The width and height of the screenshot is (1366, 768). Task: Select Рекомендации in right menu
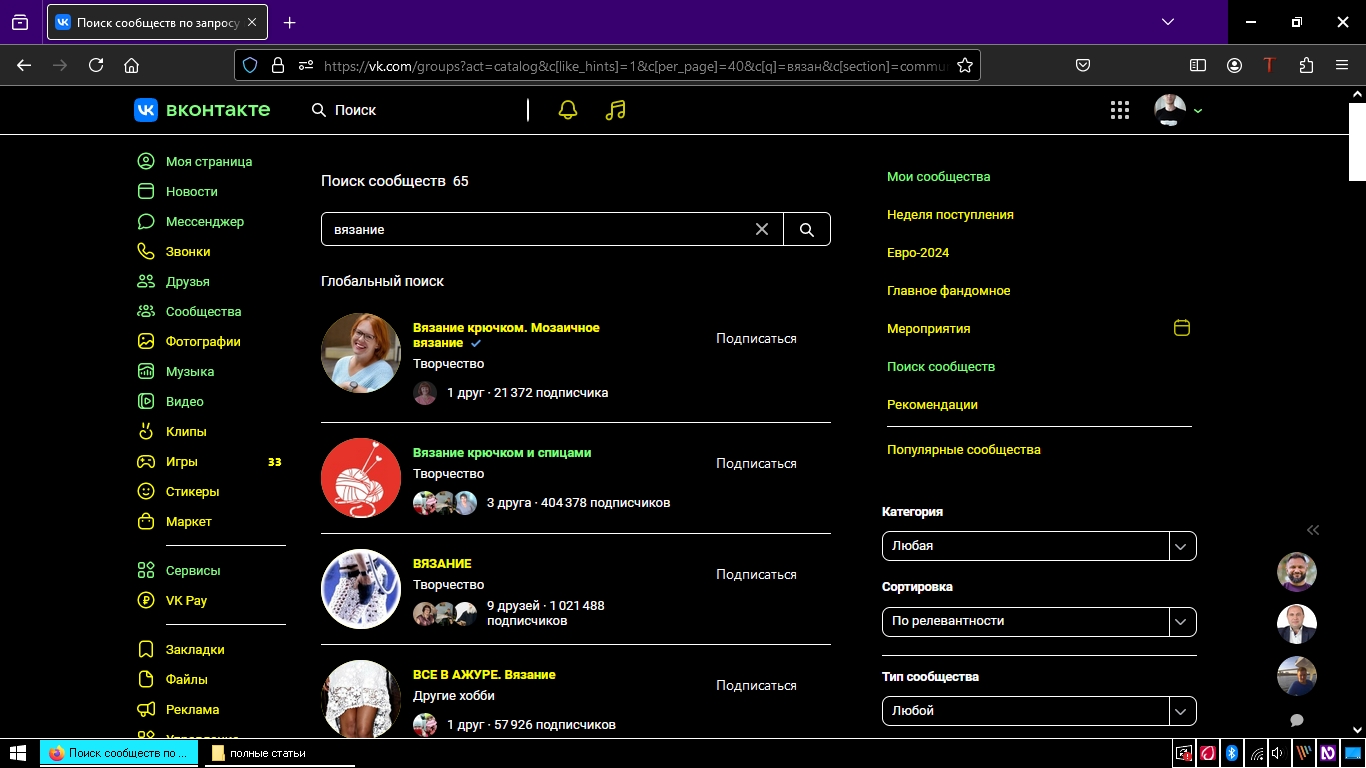click(x=932, y=405)
